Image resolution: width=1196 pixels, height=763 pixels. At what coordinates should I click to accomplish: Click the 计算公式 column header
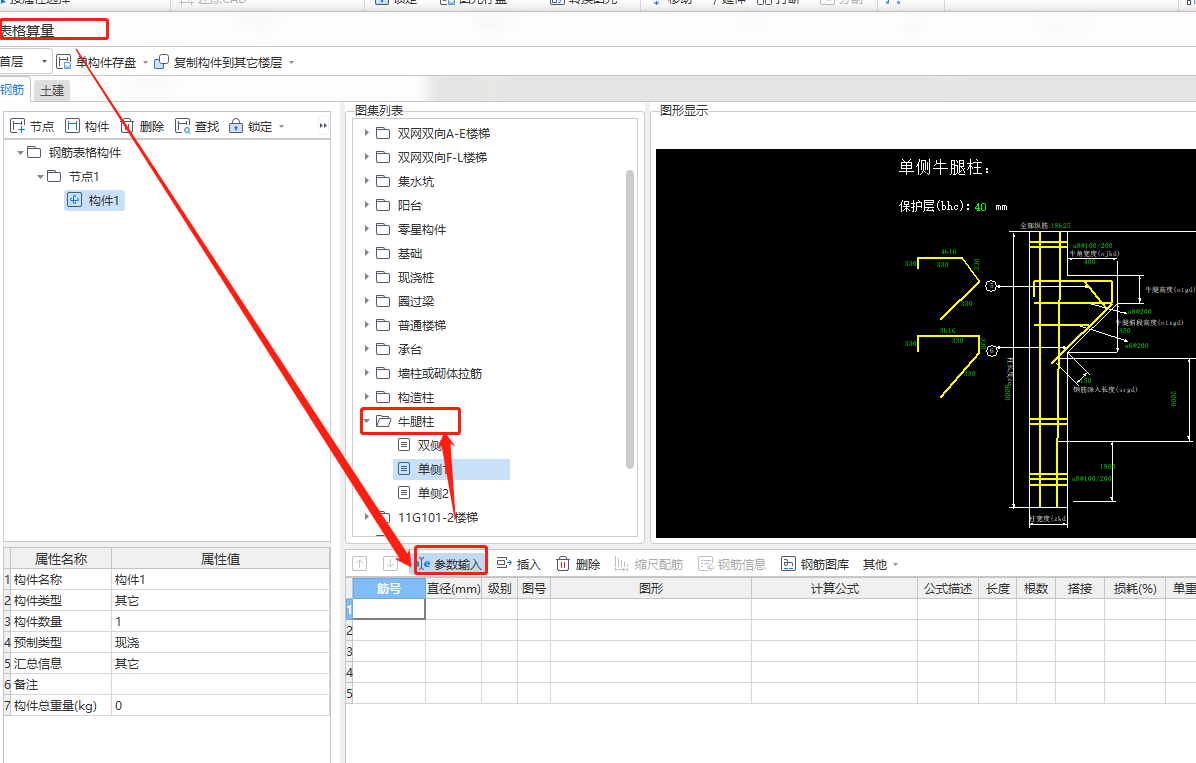(x=834, y=588)
